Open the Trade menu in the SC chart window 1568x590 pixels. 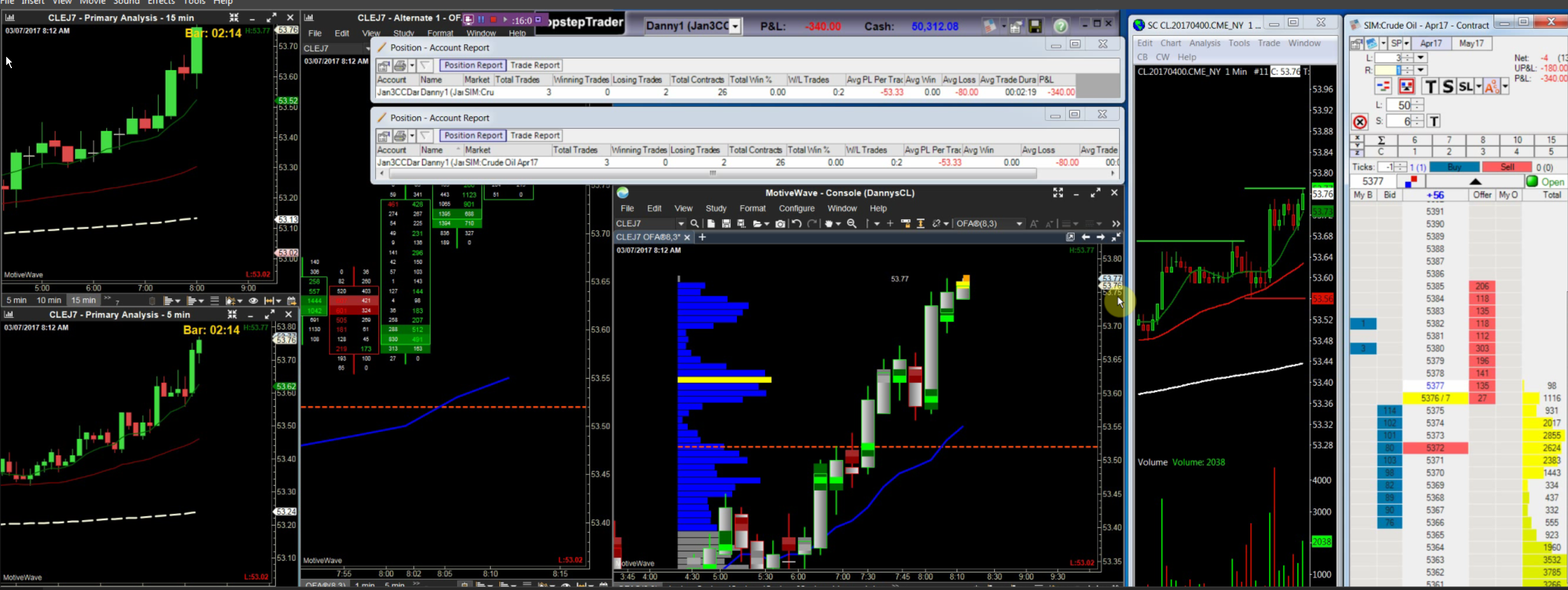1269,43
